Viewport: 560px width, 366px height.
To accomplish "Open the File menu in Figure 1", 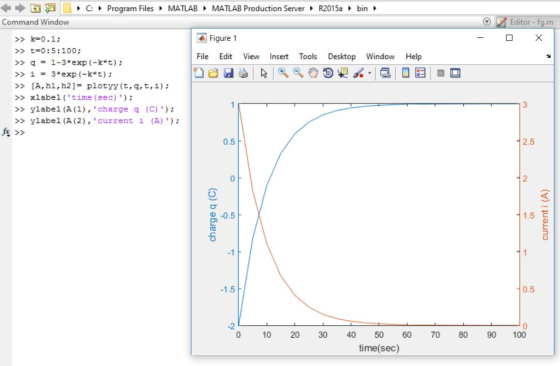I will click(202, 56).
